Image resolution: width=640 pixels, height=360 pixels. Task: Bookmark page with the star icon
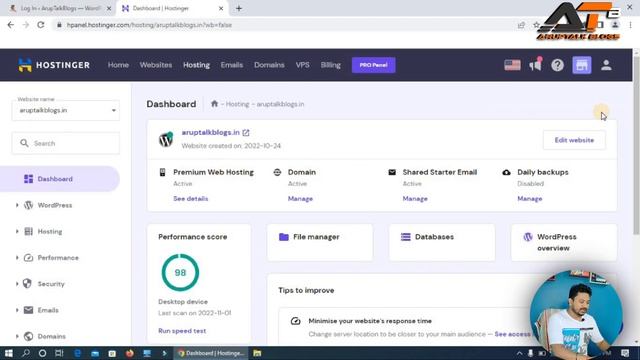click(x=536, y=25)
